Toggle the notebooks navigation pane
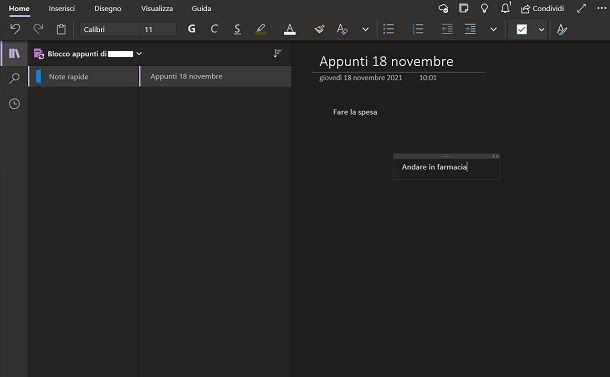The height and width of the screenshot is (377, 610). click(14, 53)
